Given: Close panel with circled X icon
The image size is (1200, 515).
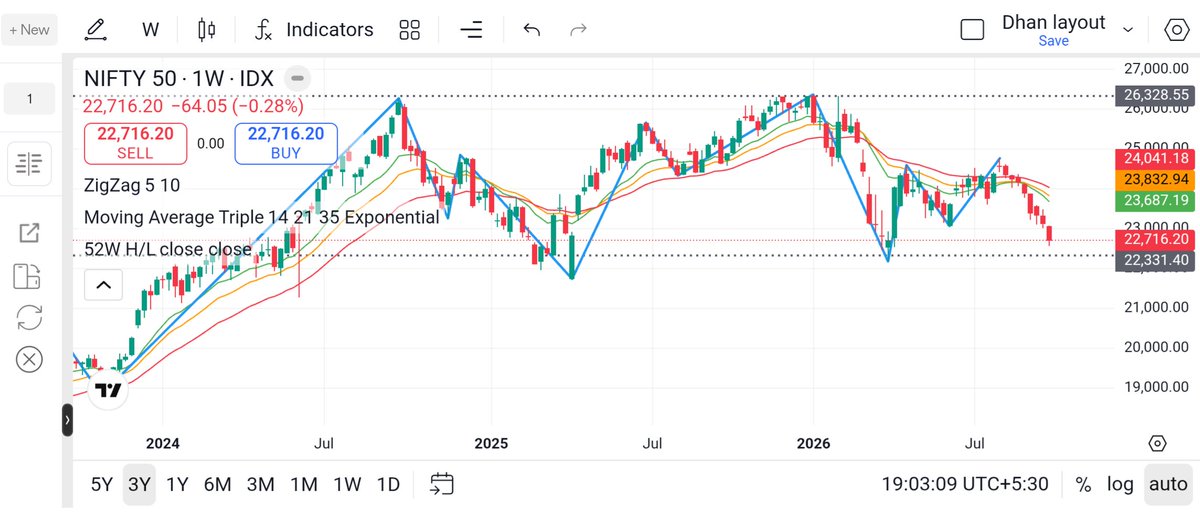Looking at the screenshot, I should 29,359.
